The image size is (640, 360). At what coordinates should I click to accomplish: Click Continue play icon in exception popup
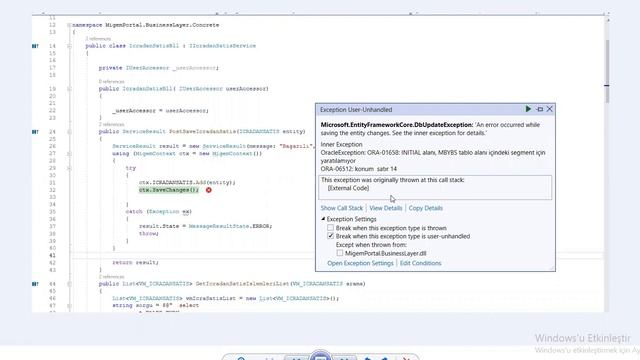click(528, 109)
